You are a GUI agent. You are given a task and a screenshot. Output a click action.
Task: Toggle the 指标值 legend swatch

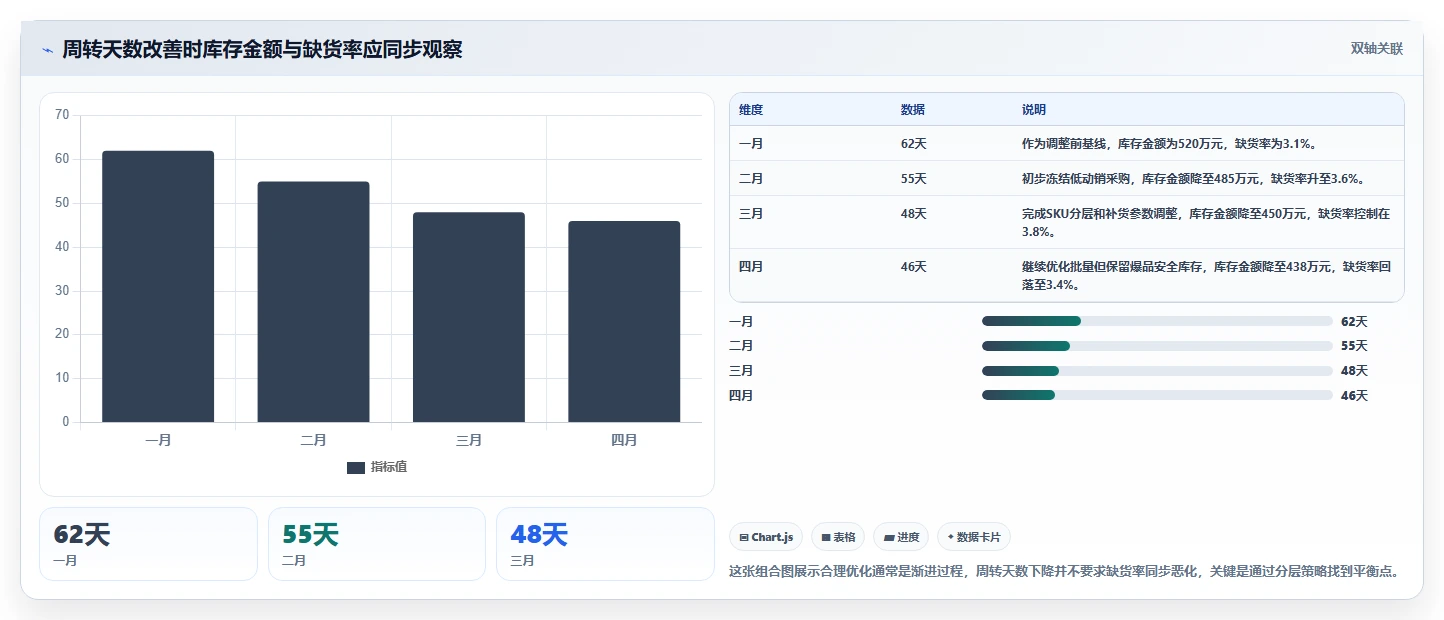[356, 467]
